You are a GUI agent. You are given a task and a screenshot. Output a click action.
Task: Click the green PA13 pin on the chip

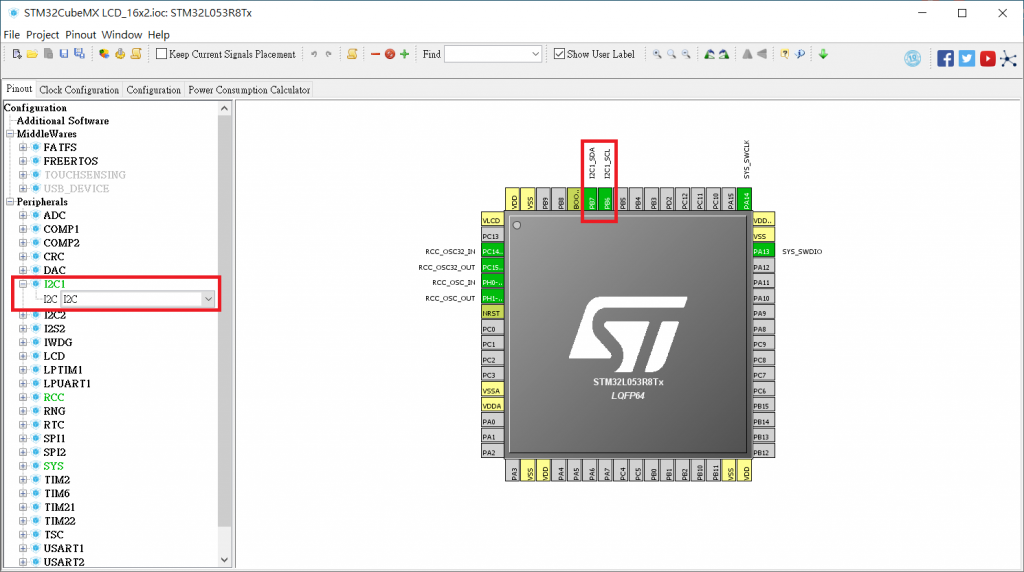[763, 251]
